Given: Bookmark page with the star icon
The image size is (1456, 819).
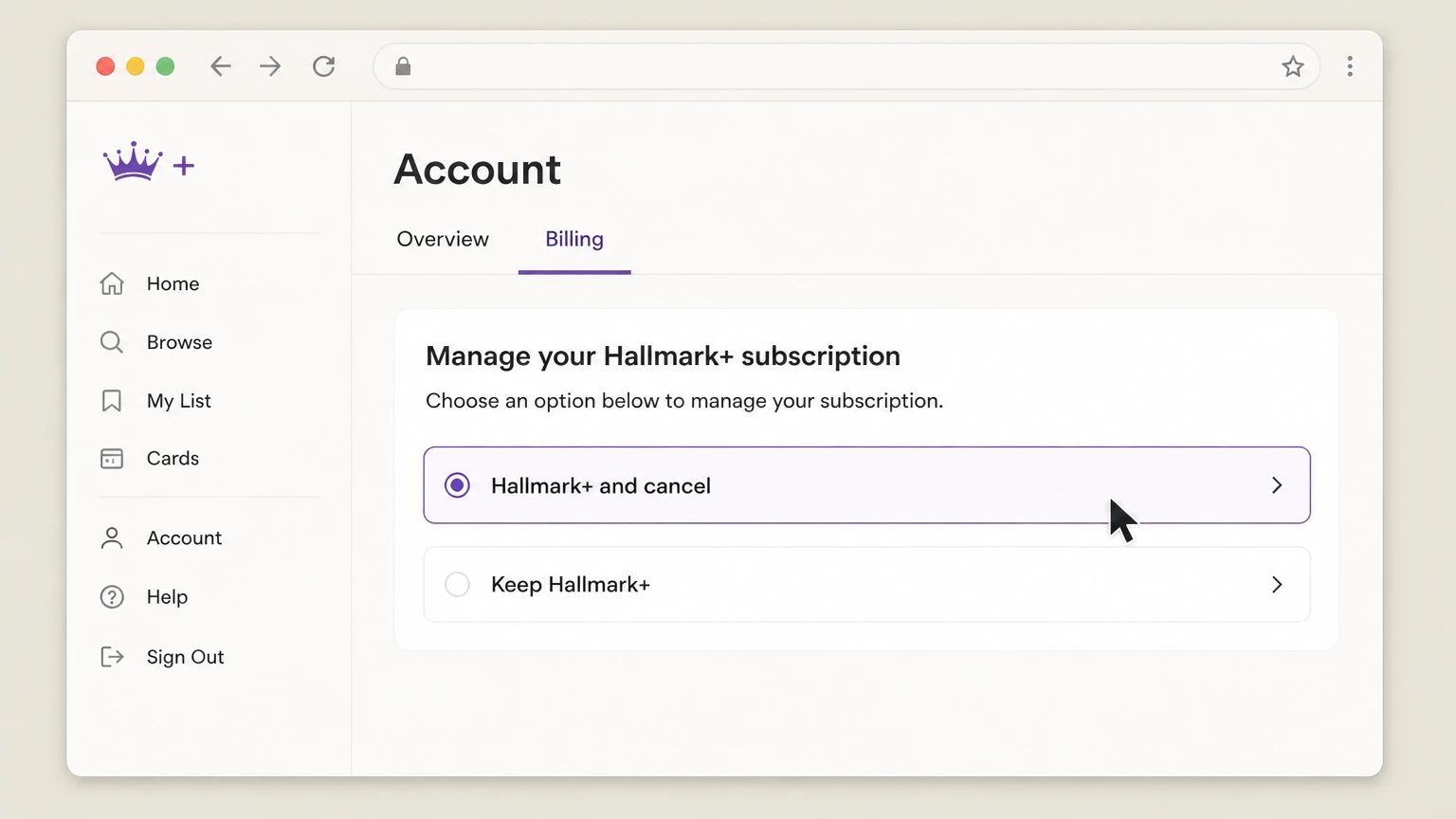Looking at the screenshot, I should pyautogui.click(x=1293, y=66).
